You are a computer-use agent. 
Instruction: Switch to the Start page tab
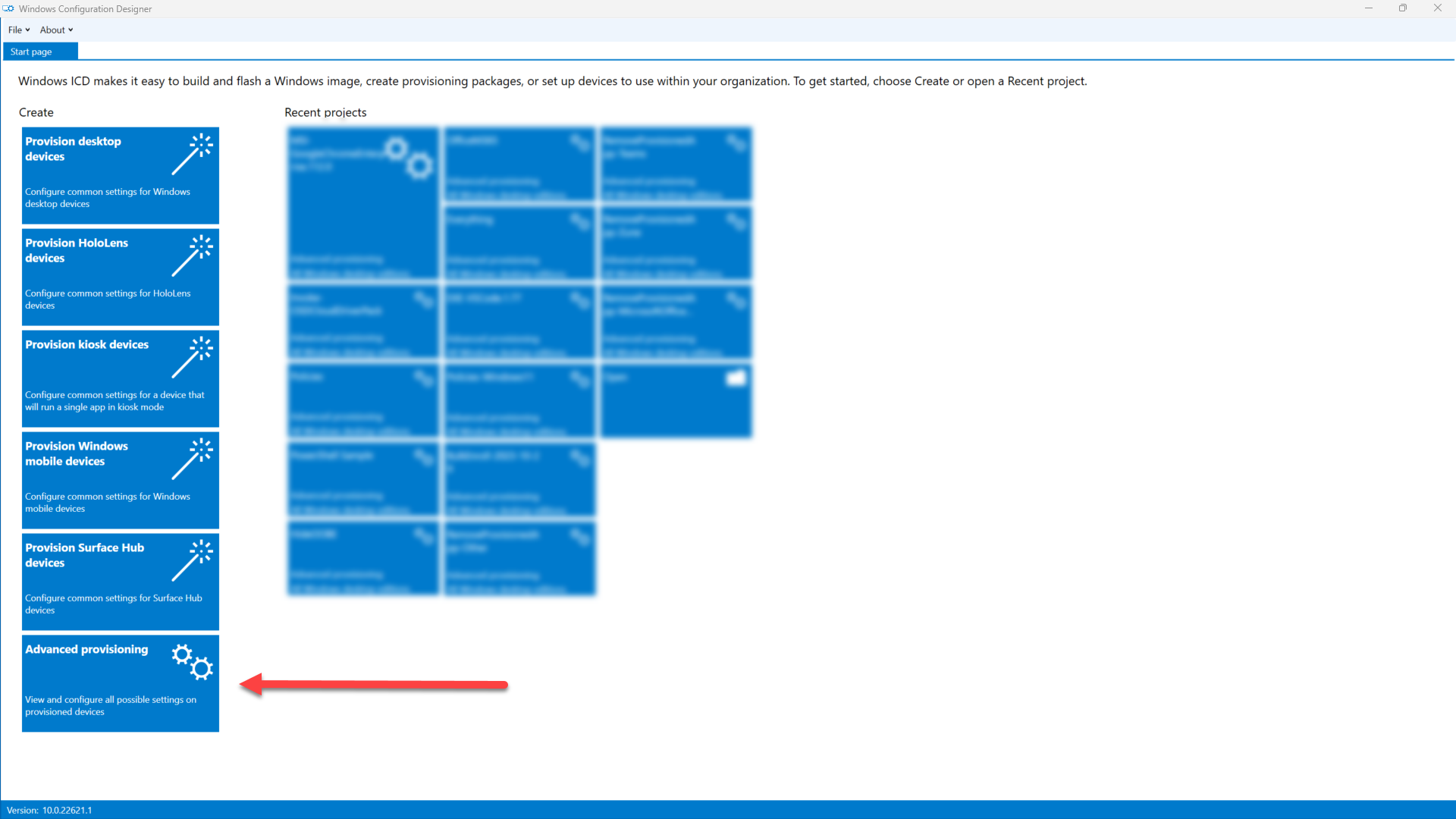click(32, 52)
